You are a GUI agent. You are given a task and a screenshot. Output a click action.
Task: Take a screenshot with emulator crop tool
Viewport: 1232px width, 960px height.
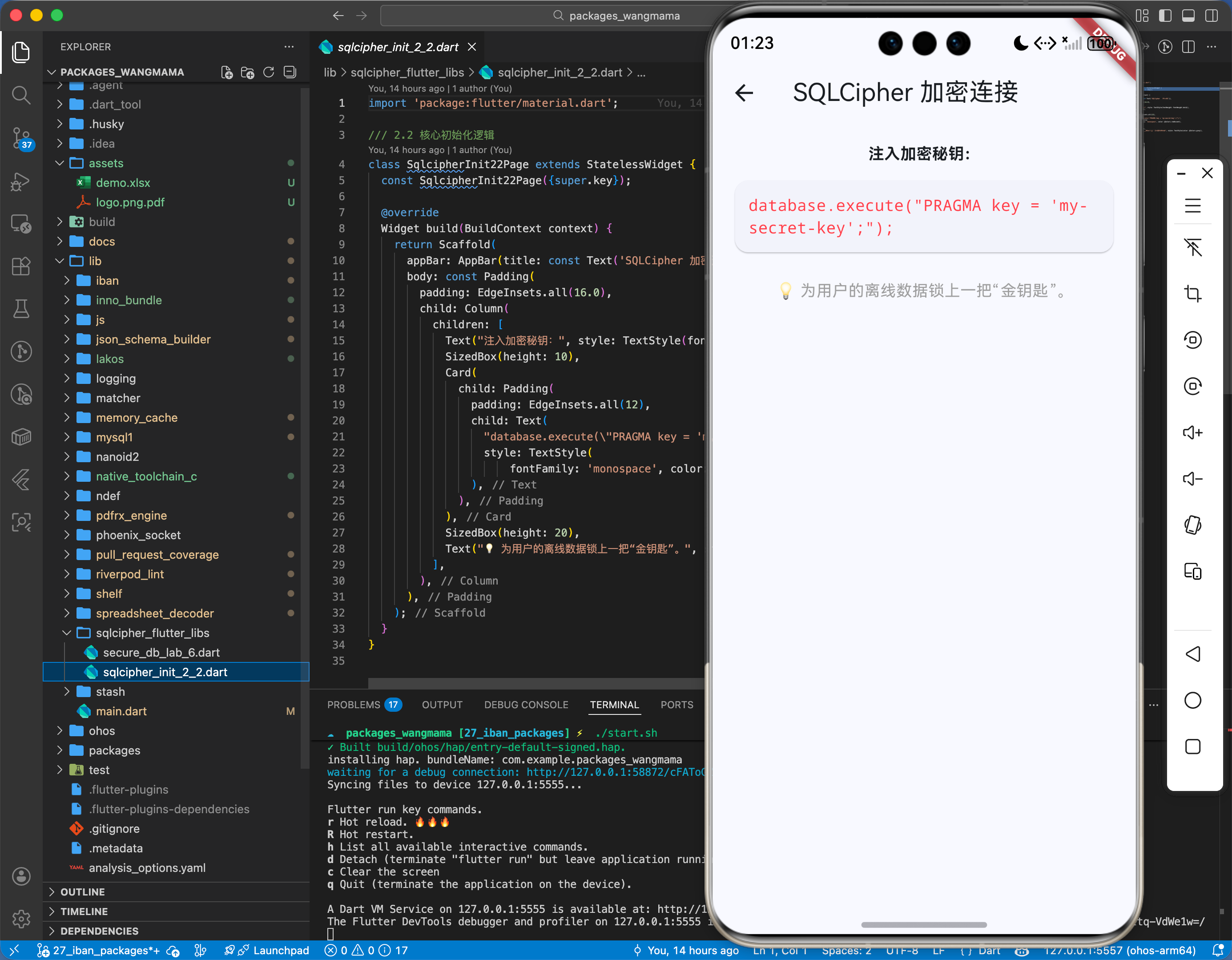coord(1192,294)
